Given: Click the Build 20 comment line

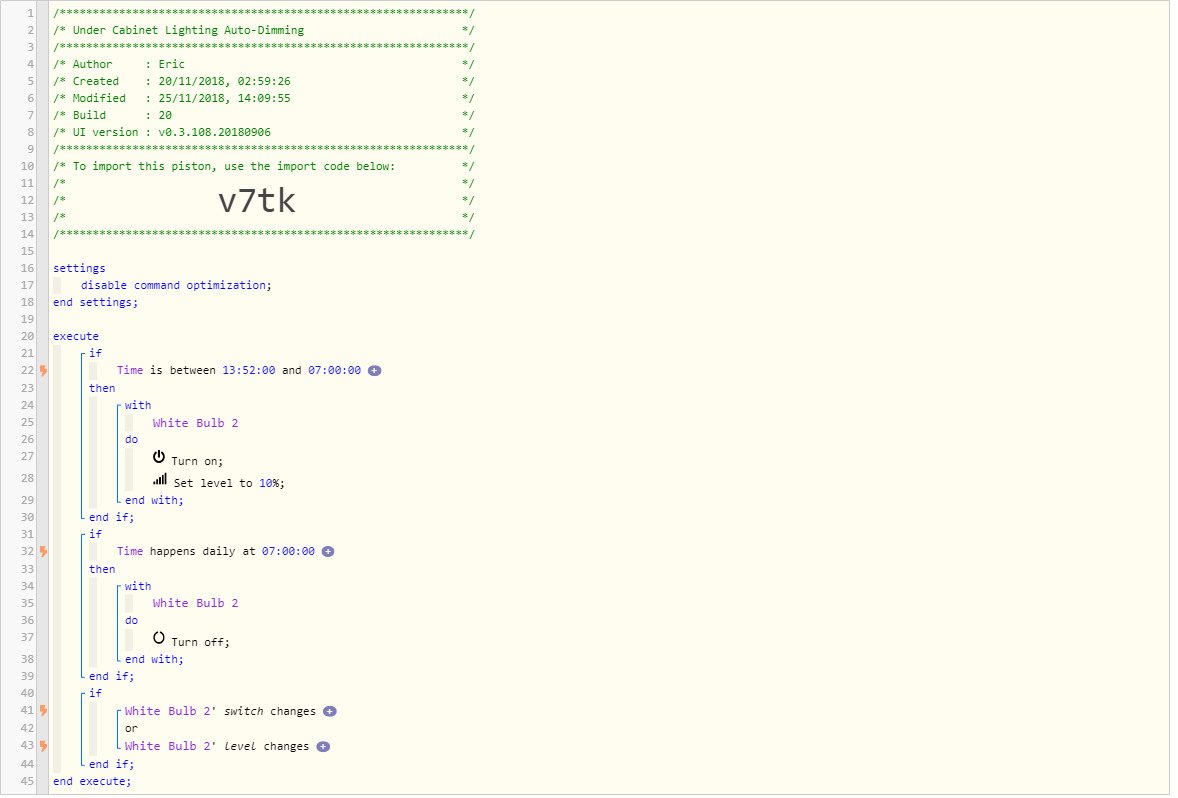Looking at the screenshot, I should click(264, 116).
